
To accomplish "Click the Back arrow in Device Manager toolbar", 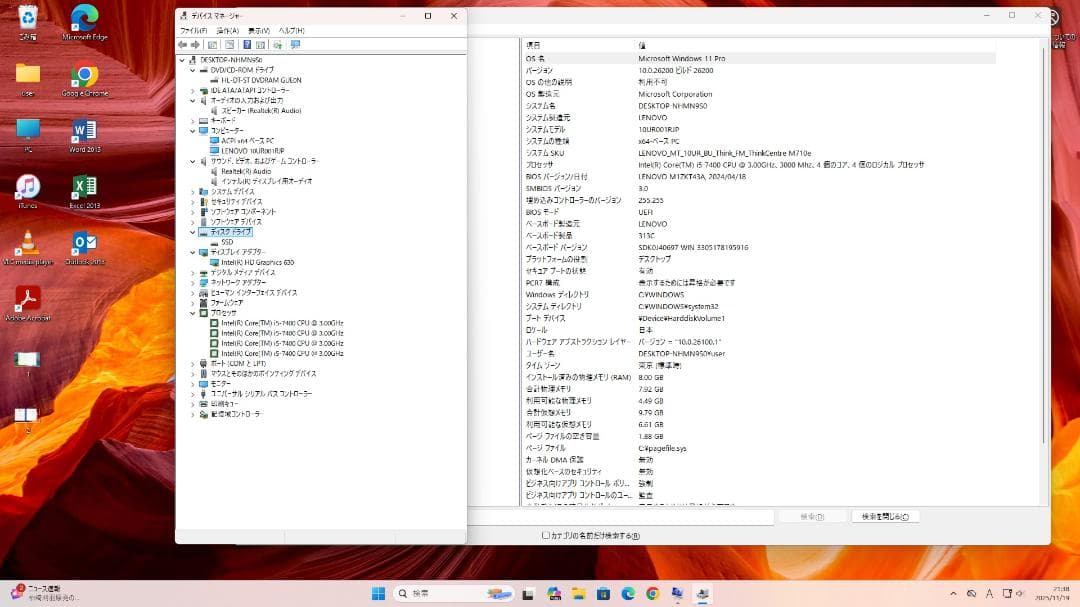I will [182, 45].
